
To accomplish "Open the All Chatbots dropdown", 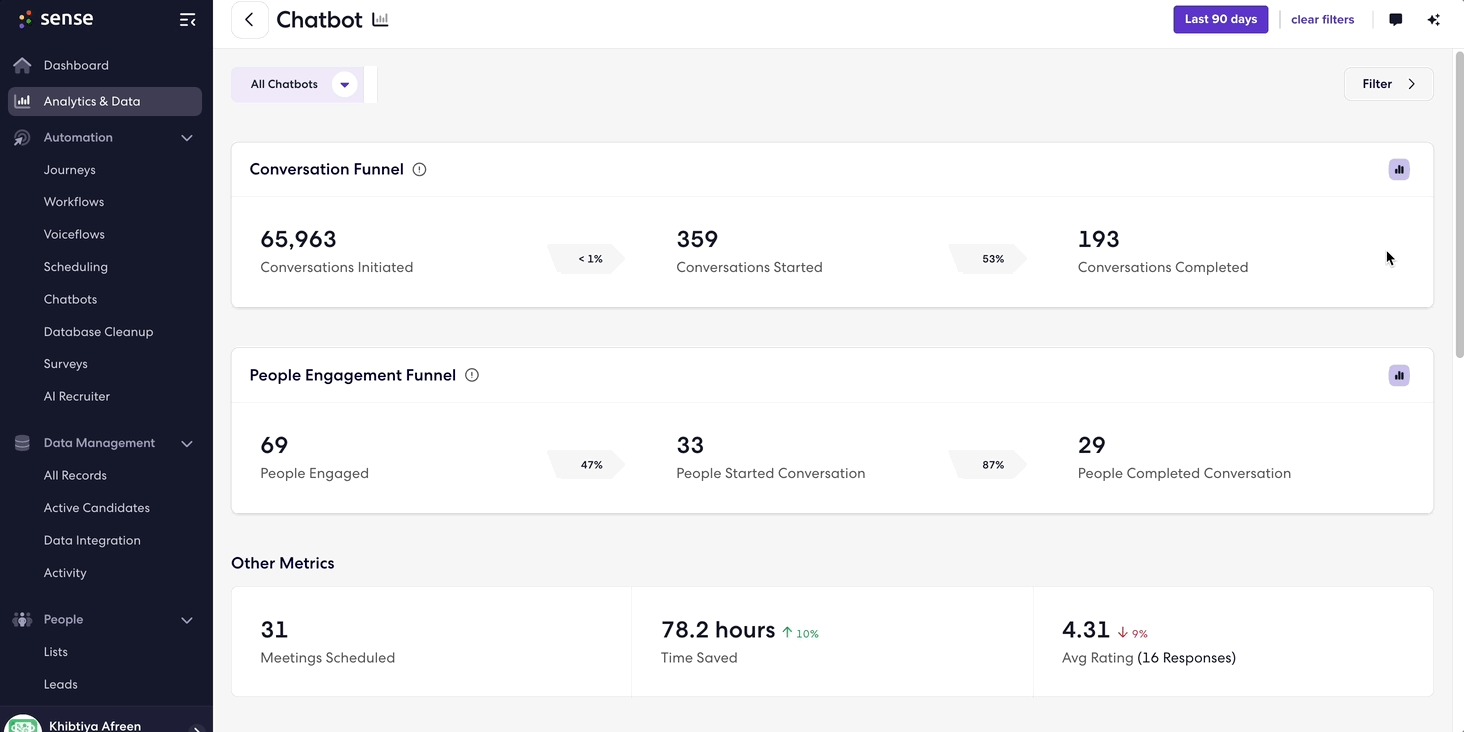I will [296, 84].
